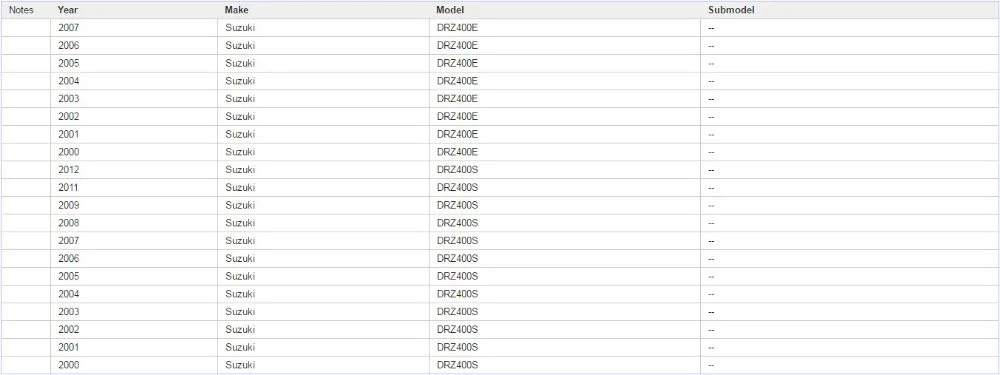
Task: Select year 2004 in the DRZ400S row
Action: pyautogui.click(x=68, y=294)
